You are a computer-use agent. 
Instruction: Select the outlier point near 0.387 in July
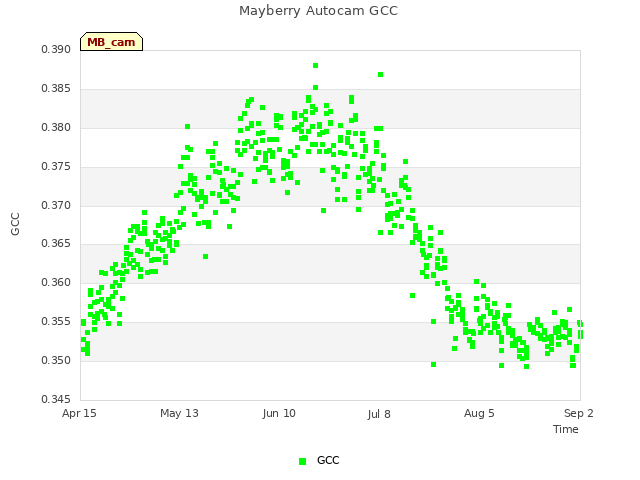click(x=380, y=75)
